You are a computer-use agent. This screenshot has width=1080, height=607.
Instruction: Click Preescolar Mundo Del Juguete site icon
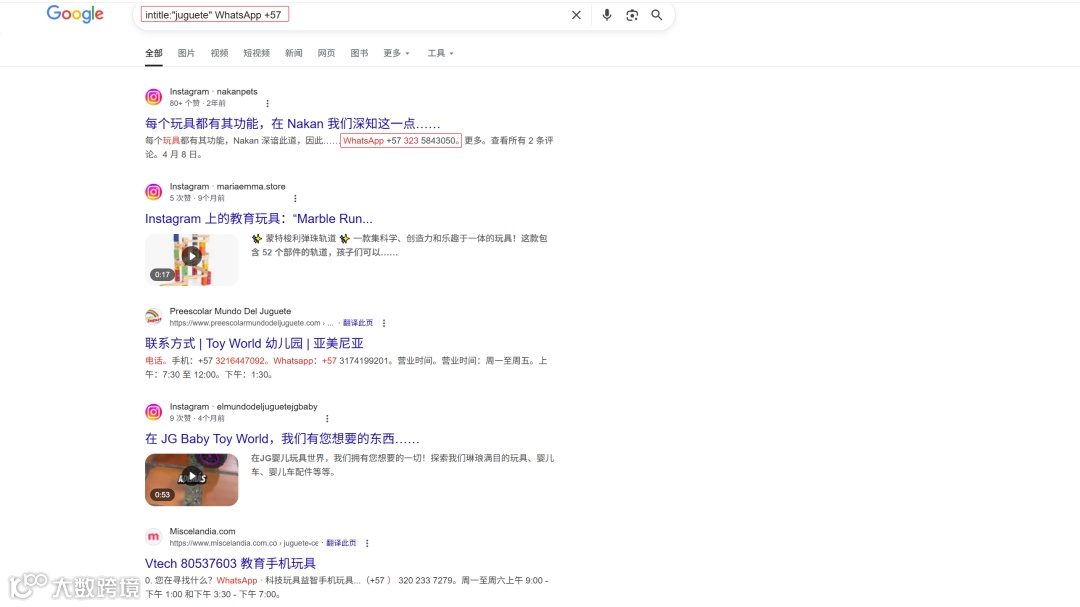(154, 317)
